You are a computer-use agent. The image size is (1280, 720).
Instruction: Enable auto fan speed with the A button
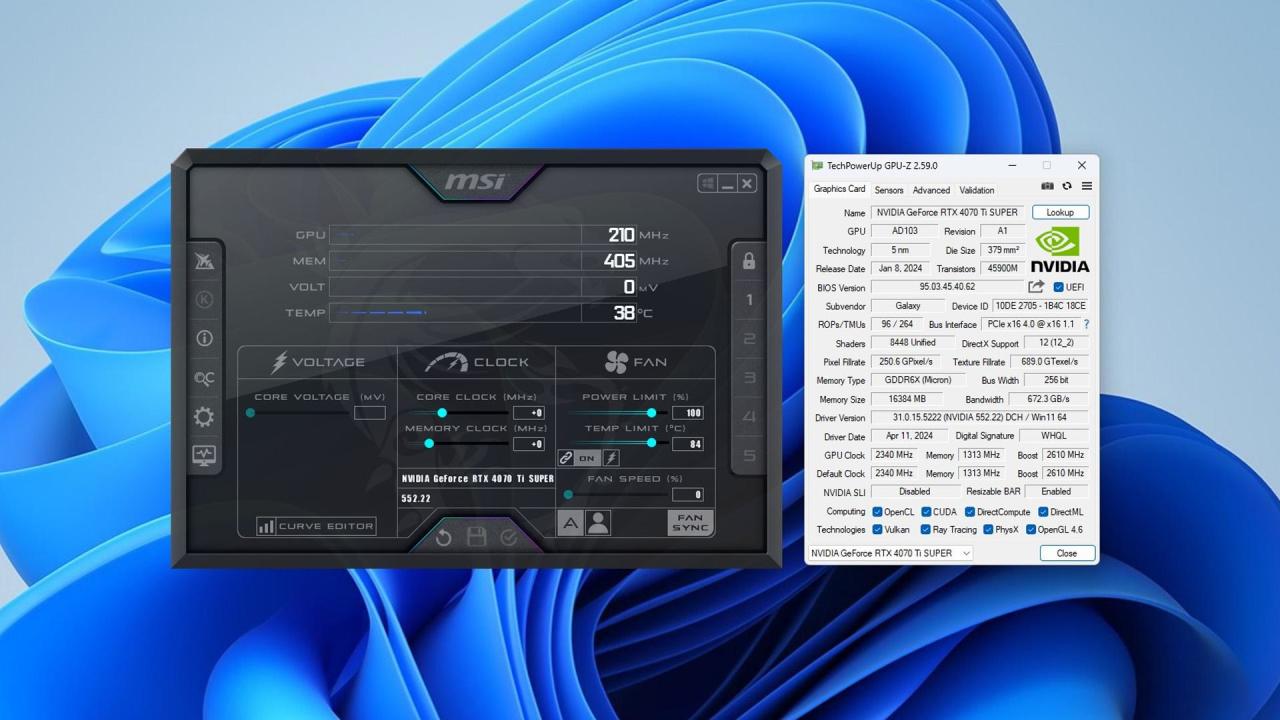tap(570, 522)
